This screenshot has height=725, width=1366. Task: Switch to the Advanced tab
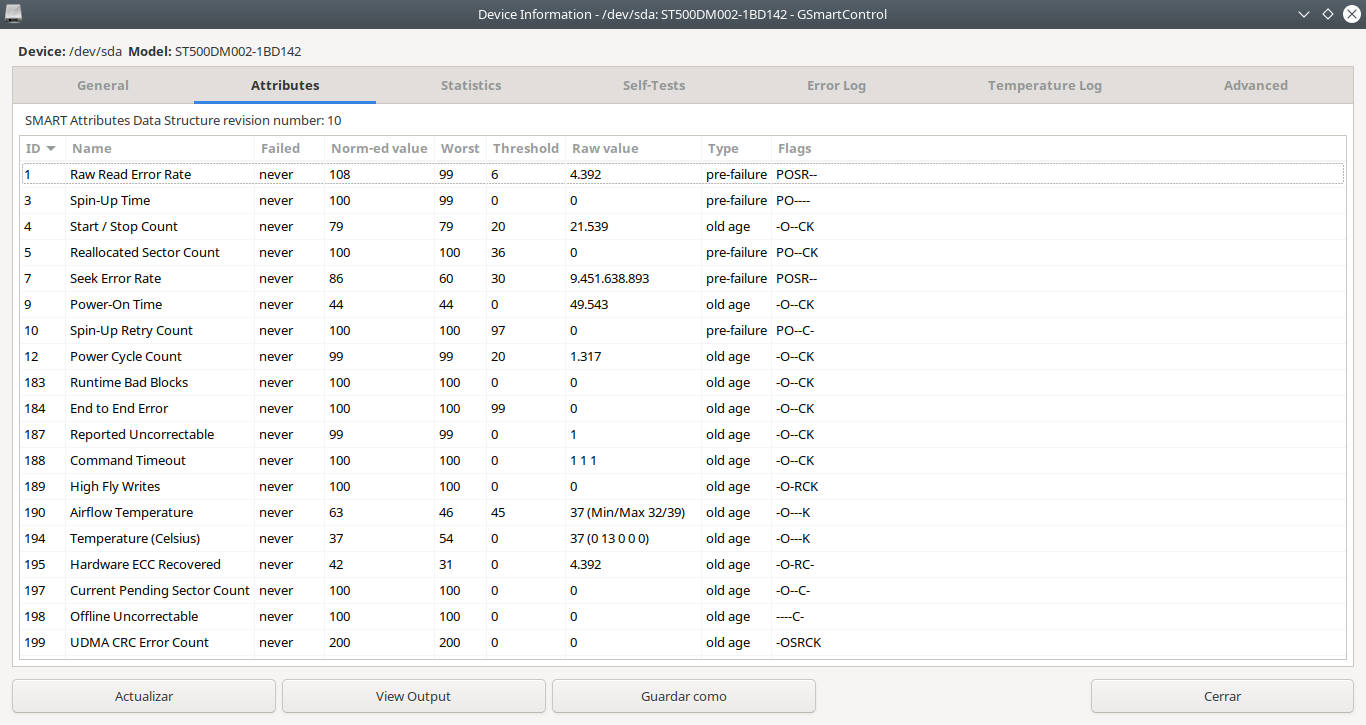point(1256,85)
